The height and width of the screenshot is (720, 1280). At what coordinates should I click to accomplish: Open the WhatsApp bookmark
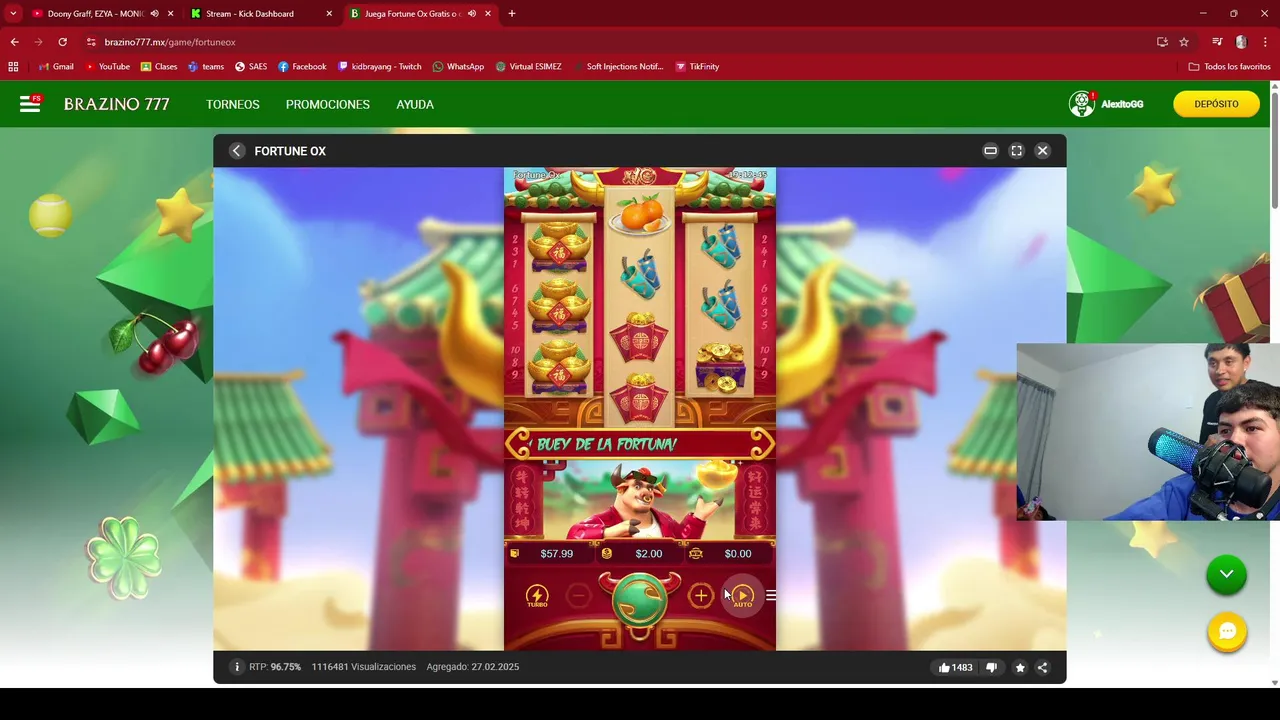(x=458, y=67)
